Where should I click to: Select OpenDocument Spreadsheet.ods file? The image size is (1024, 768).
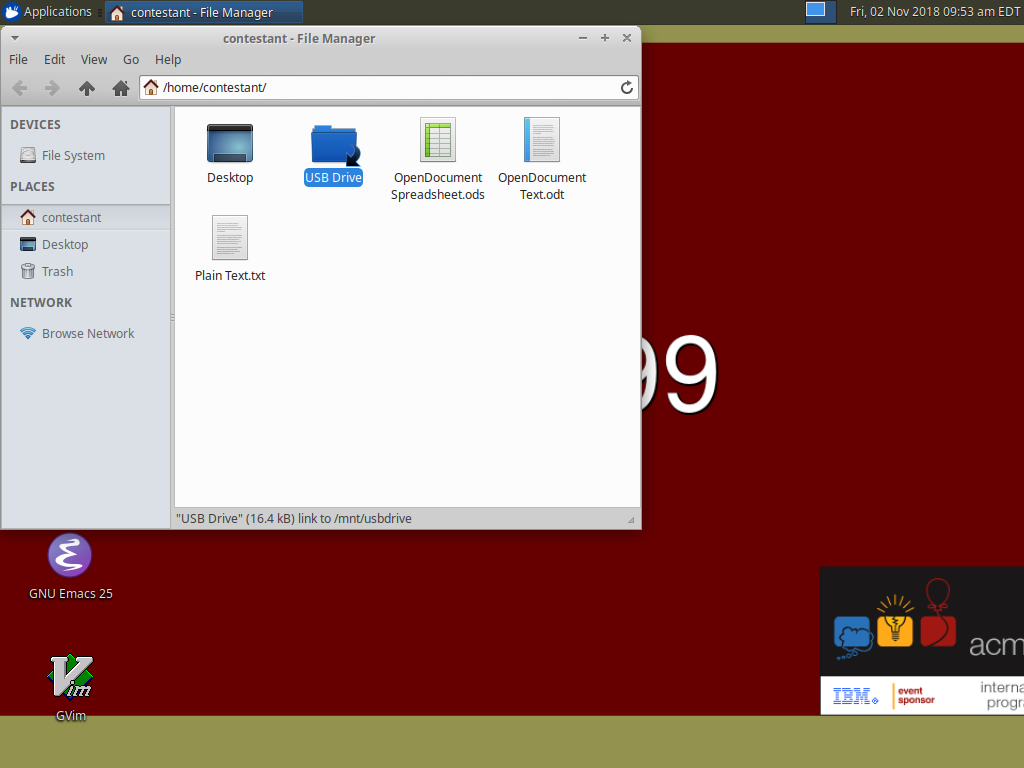click(x=438, y=159)
